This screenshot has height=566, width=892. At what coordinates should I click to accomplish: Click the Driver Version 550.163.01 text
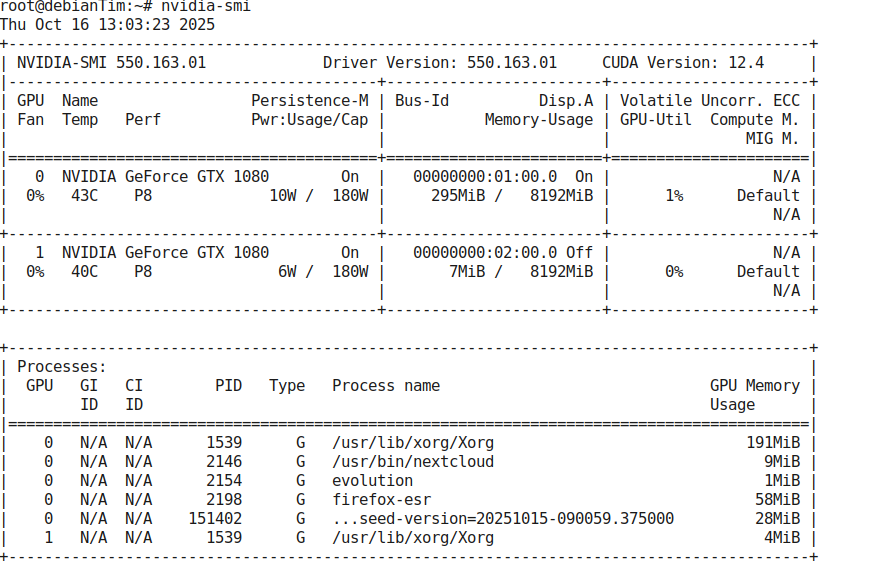point(439,63)
